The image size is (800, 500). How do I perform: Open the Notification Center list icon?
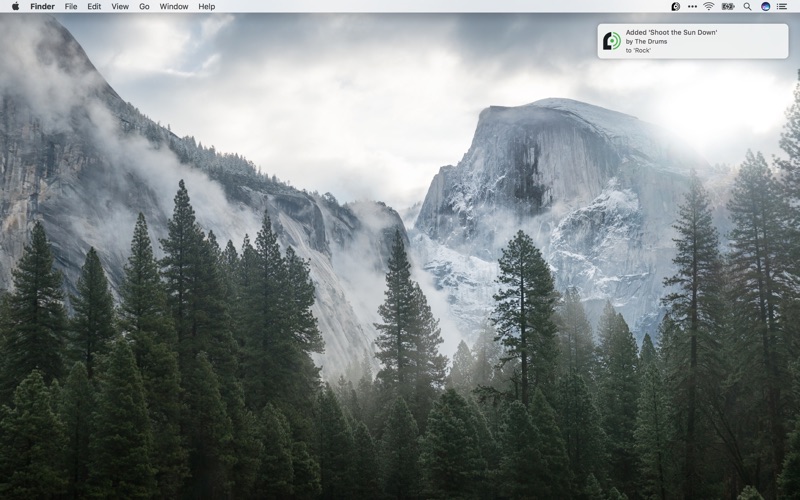782,7
